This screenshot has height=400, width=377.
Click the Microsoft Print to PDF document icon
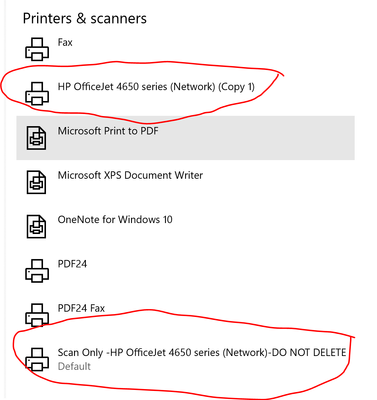click(x=36, y=138)
